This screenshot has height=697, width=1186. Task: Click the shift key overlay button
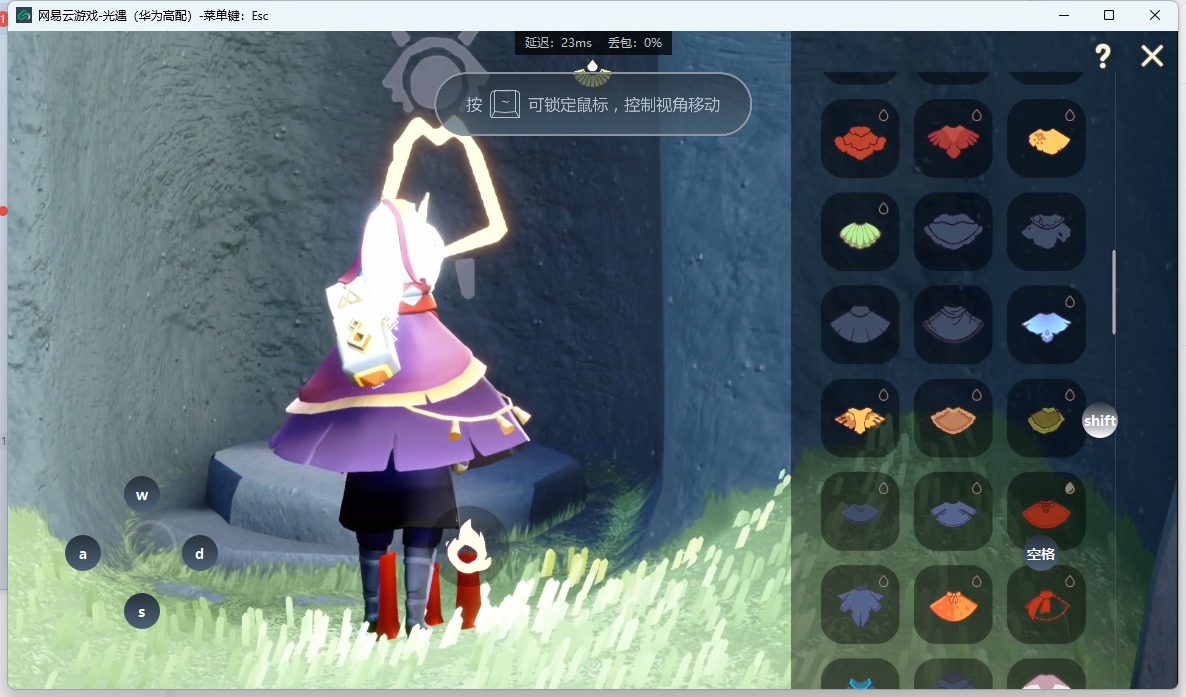coord(1100,421)
